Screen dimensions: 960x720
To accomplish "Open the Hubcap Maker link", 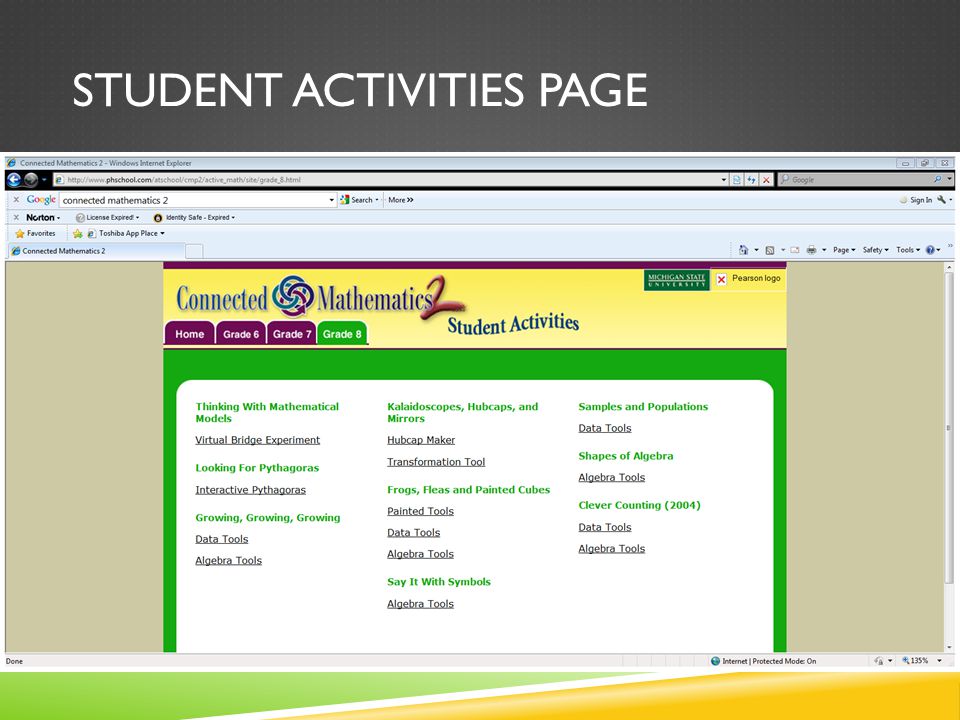I will (421, 440).
